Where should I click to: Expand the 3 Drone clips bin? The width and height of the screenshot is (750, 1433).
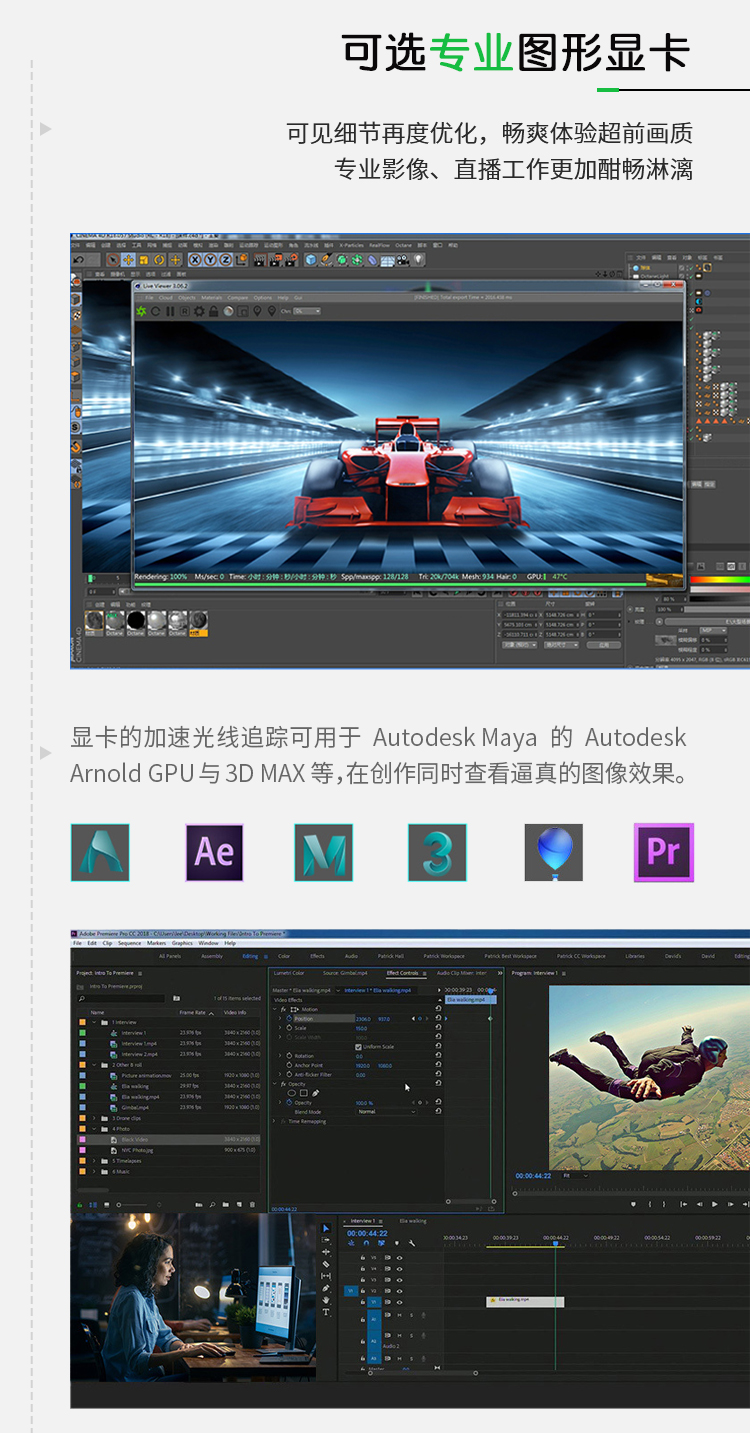click(94, 1118)
